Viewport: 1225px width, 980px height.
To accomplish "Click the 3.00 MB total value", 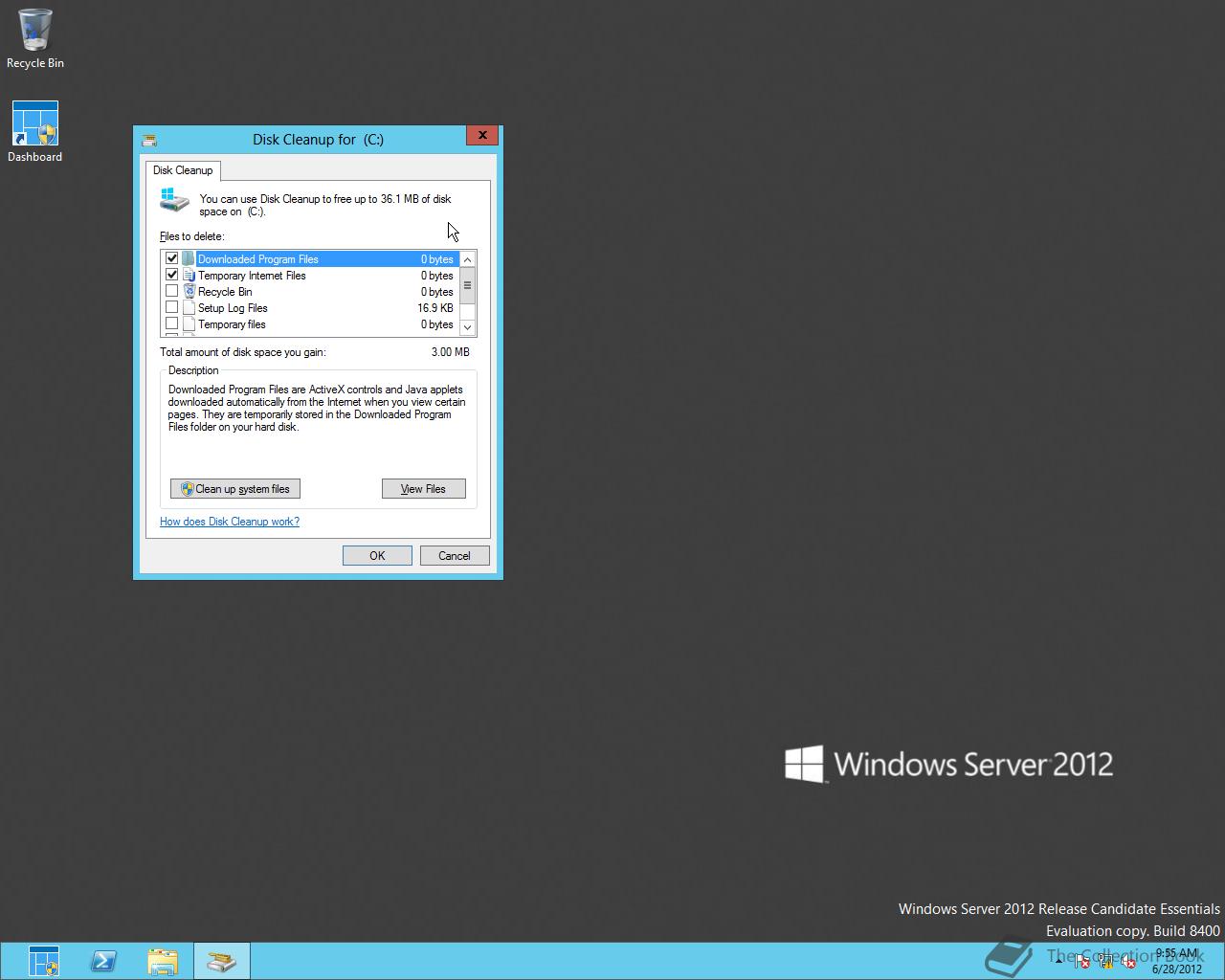I will point(451,352).
